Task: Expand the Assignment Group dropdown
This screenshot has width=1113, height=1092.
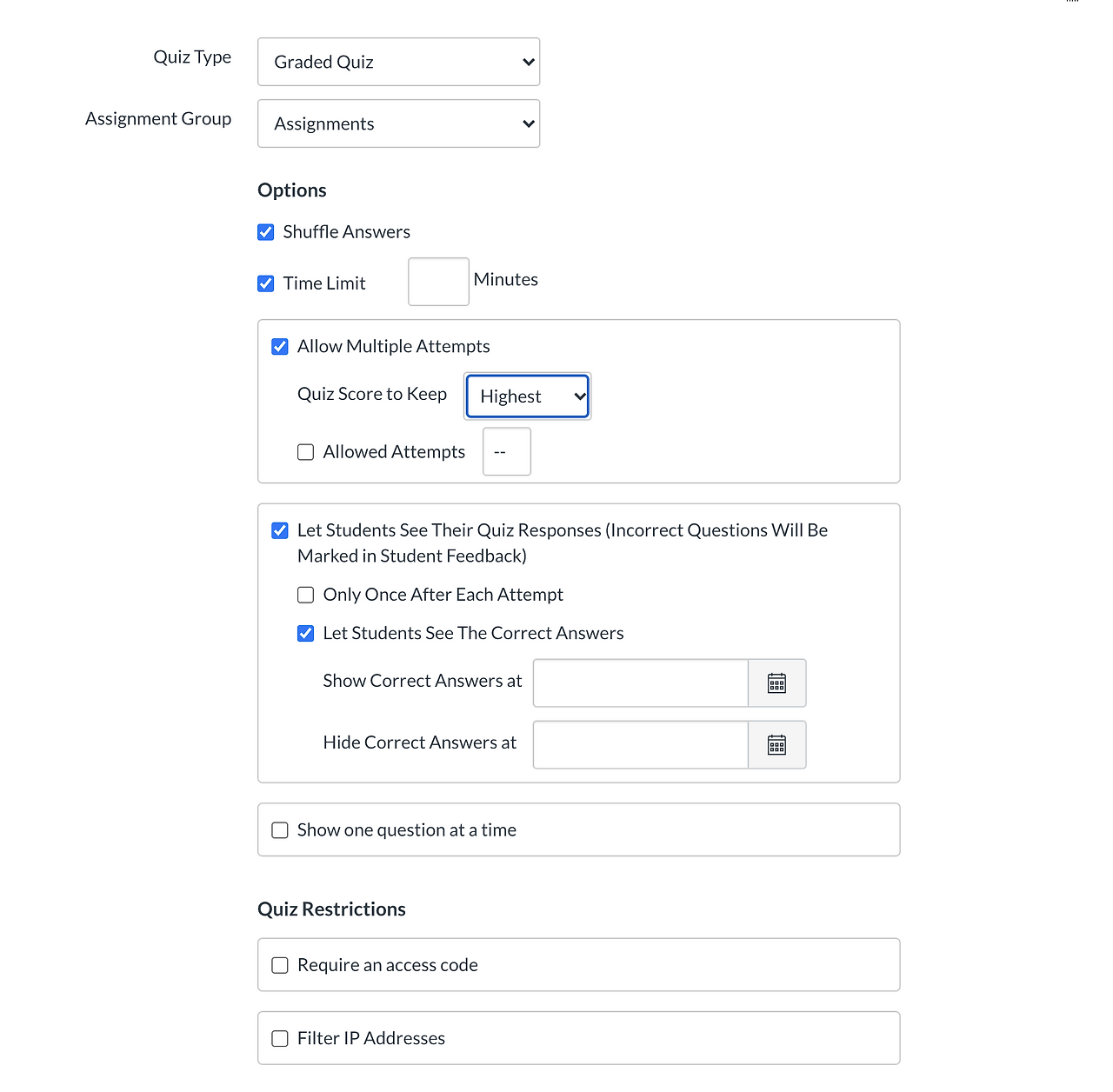Action: tap(398, 123)
